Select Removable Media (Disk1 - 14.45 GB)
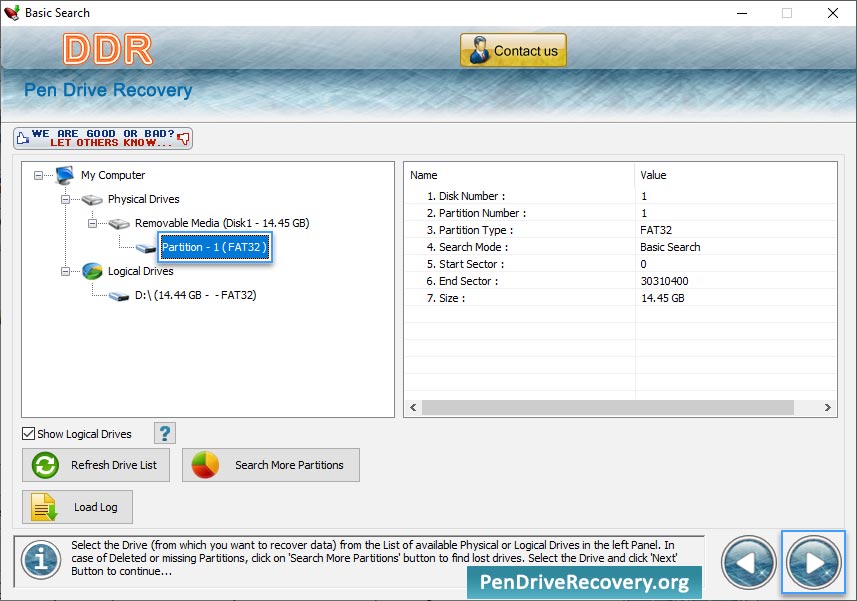This screenshot has width=857, height=601. click(222, 223)
